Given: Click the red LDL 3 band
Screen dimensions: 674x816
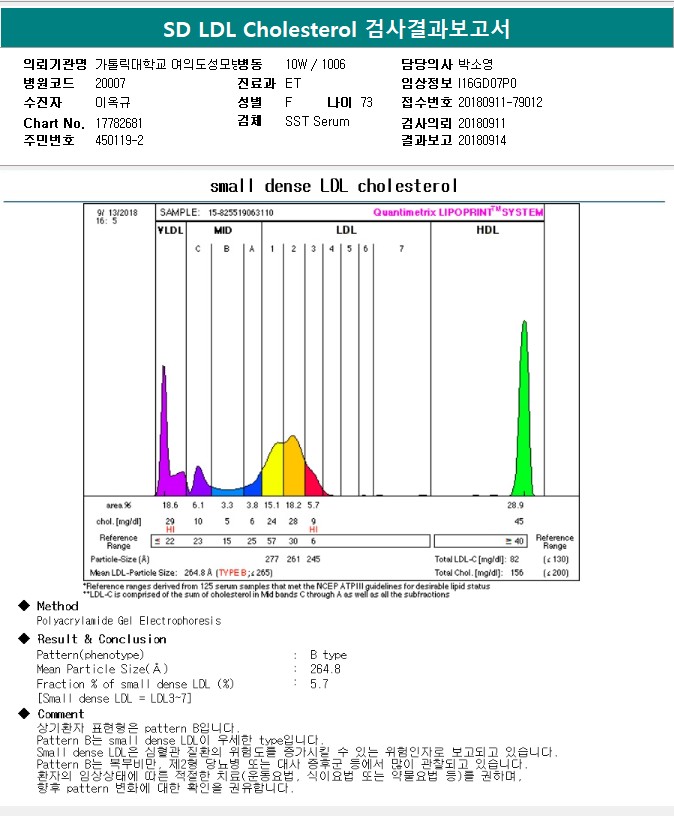Looking at the screenshot, I should (x=312, y=484).
